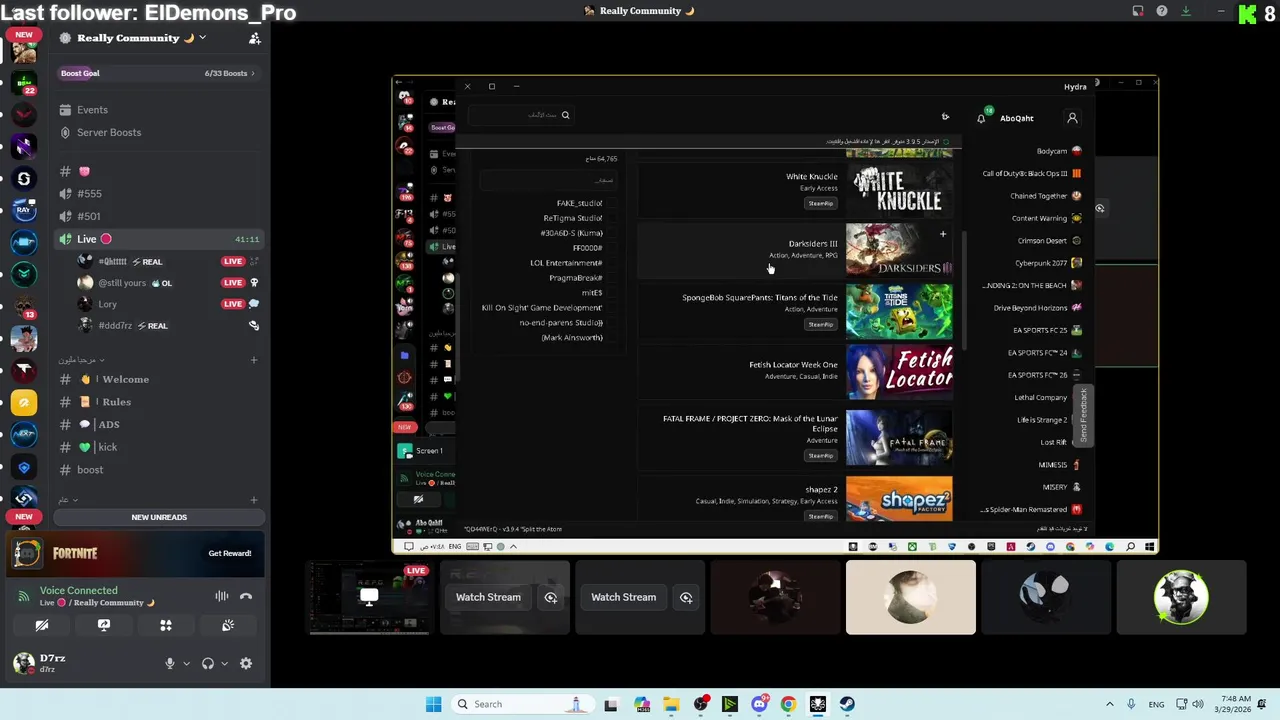Open the server with 22 badge
1280x720 pixels.
coord(24,82)
